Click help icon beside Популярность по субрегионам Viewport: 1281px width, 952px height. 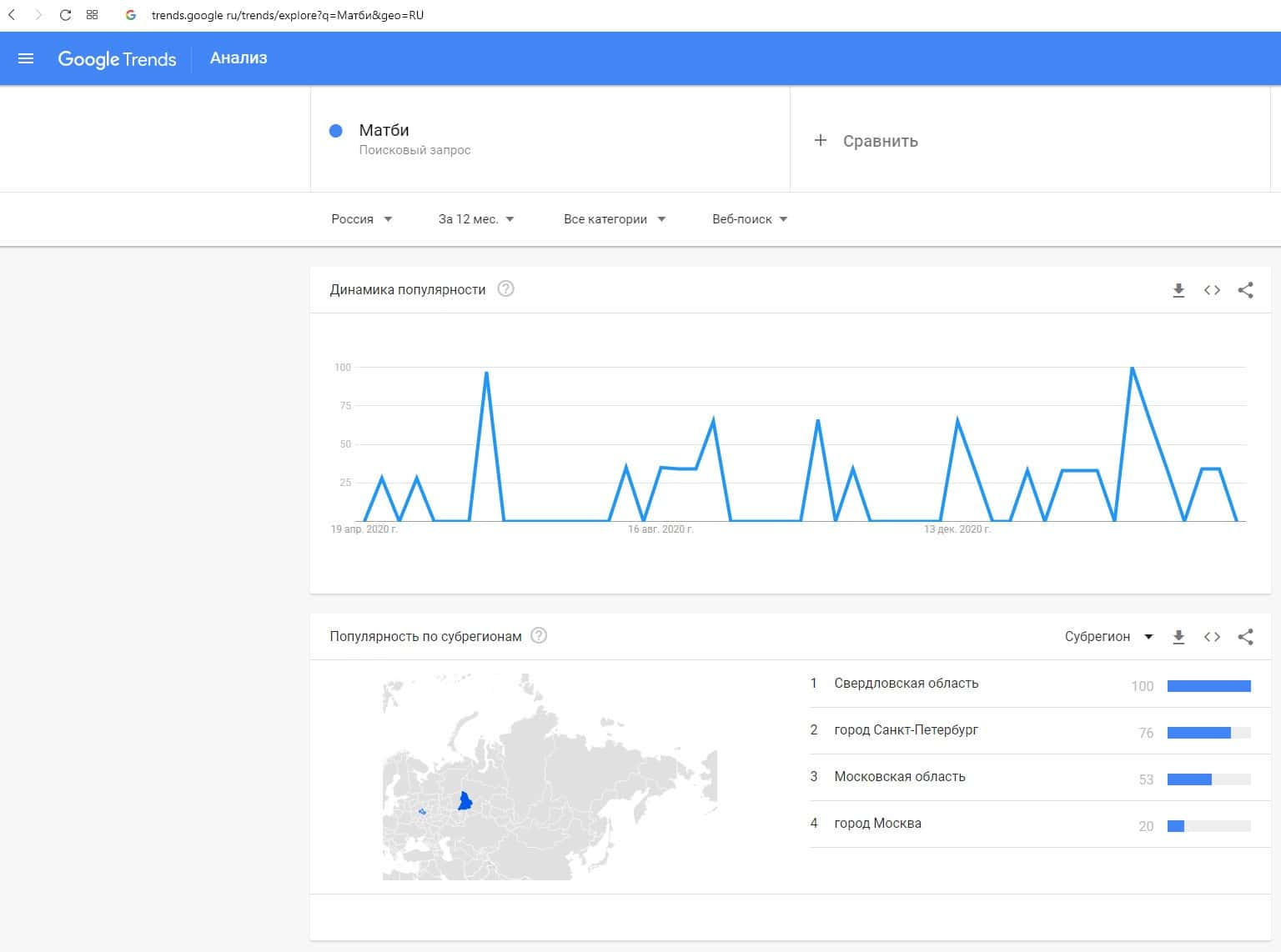[539, 636]
